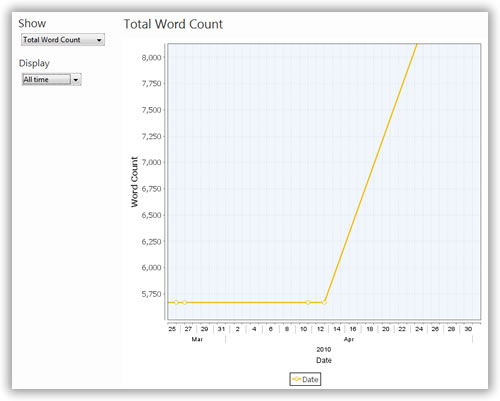Viewport: 500px width, 401px height.
Task: Select the All time text field
Action: click(46, 79)
